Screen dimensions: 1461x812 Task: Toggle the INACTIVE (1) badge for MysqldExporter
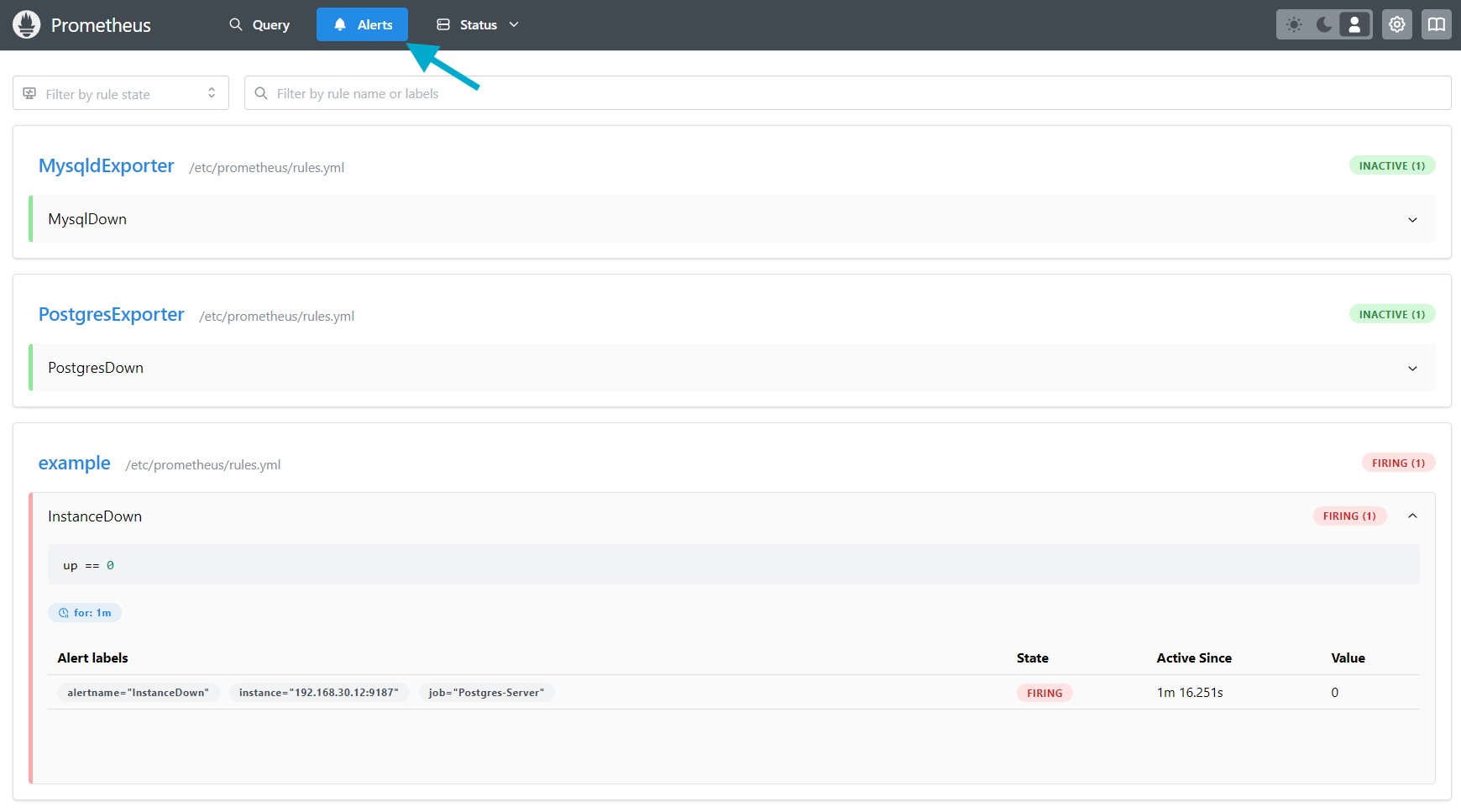[x=1391, y=165]
